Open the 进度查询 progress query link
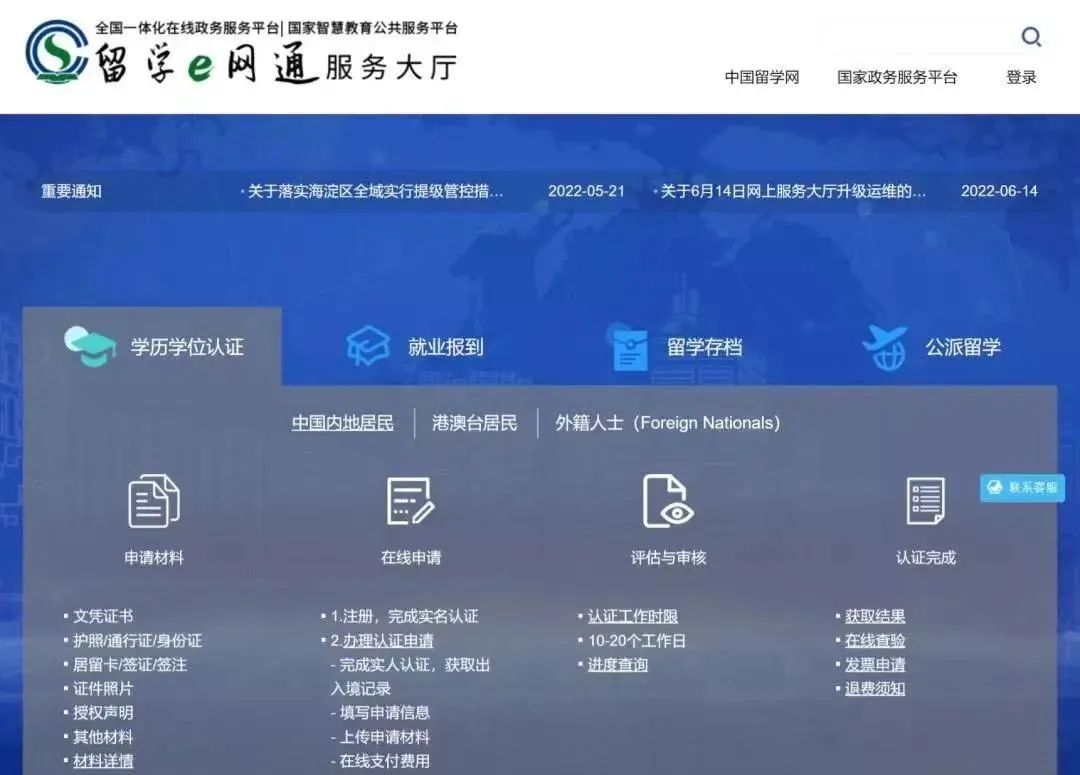1080x775 pixels. pyautogui.click(x=616, y=664)
